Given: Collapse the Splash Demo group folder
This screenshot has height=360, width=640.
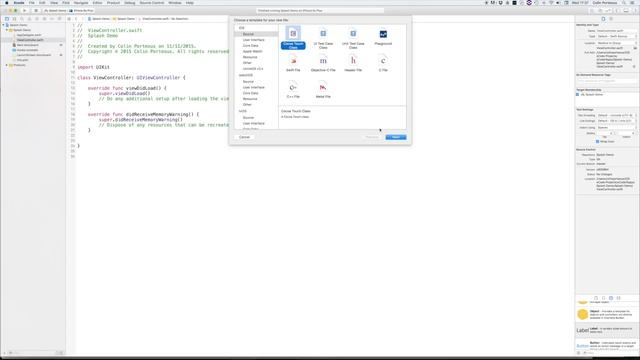Looking at the screenshot, I should click(7, 30).
